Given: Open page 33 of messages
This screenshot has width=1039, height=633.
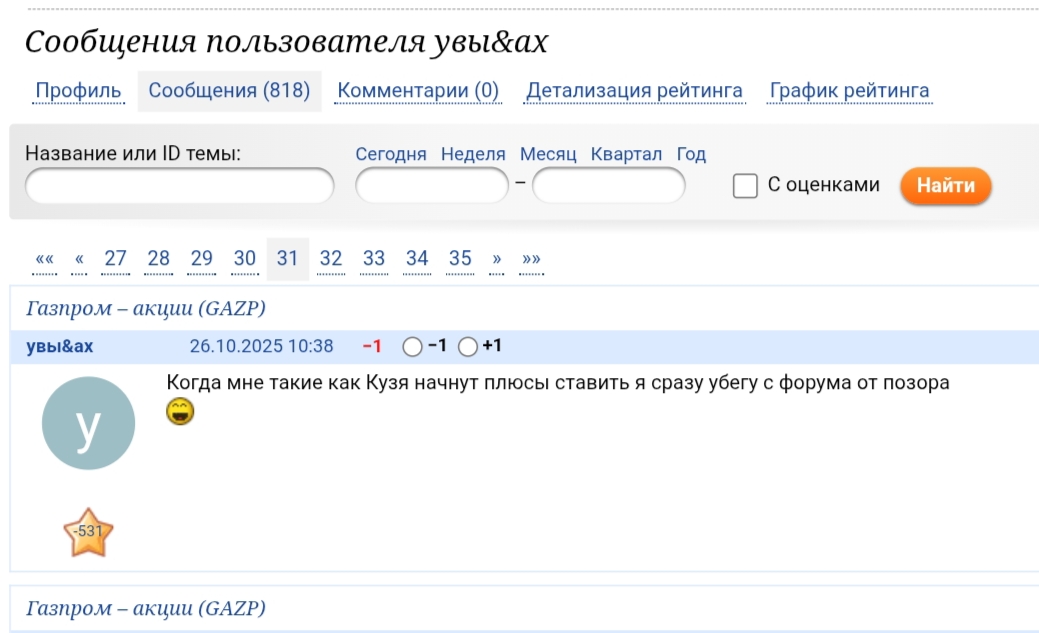Looking at the screenshot, I should tap(374, 259).
